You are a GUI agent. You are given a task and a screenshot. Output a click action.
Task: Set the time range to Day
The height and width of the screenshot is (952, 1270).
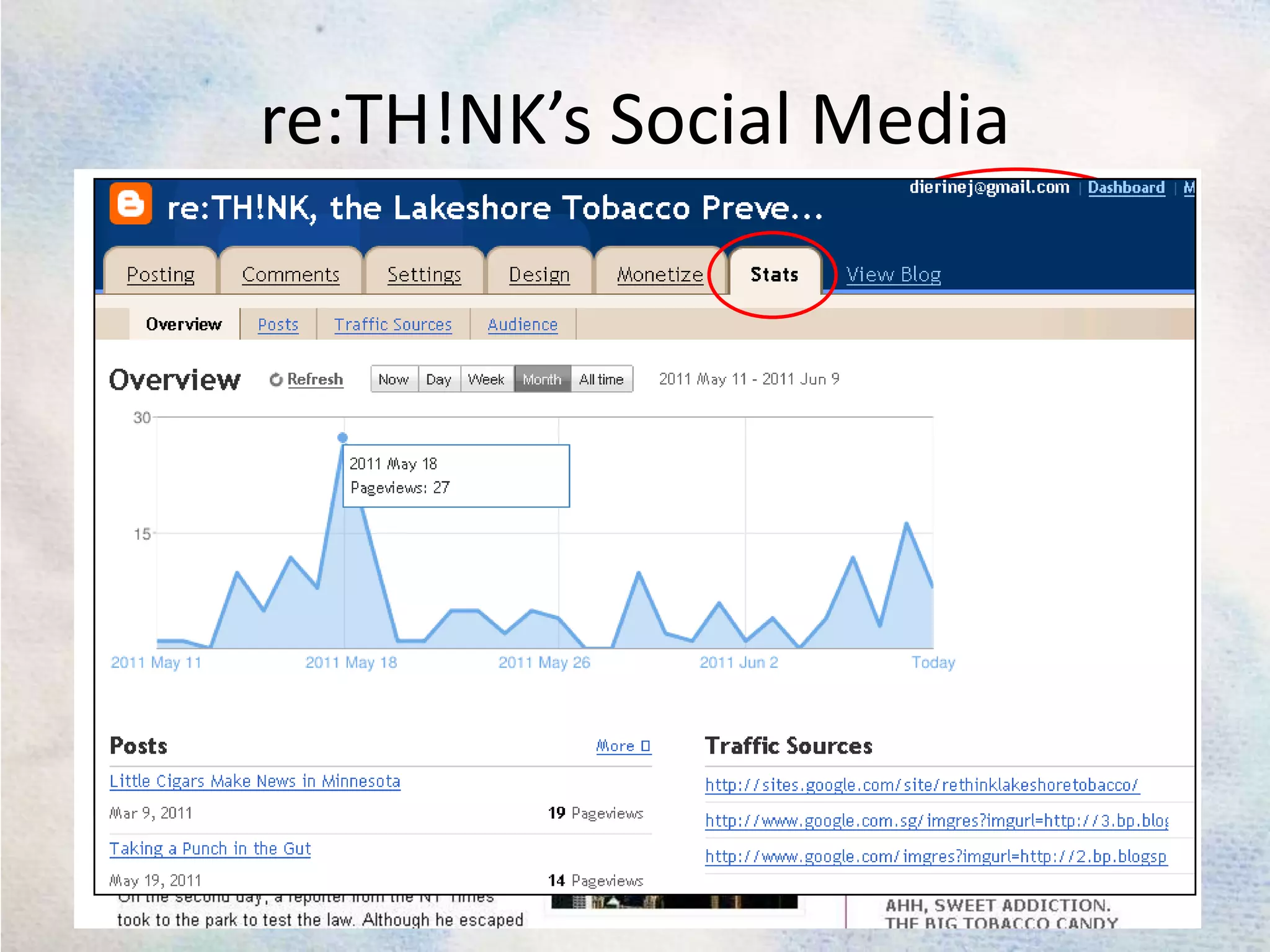coord(439,379)
